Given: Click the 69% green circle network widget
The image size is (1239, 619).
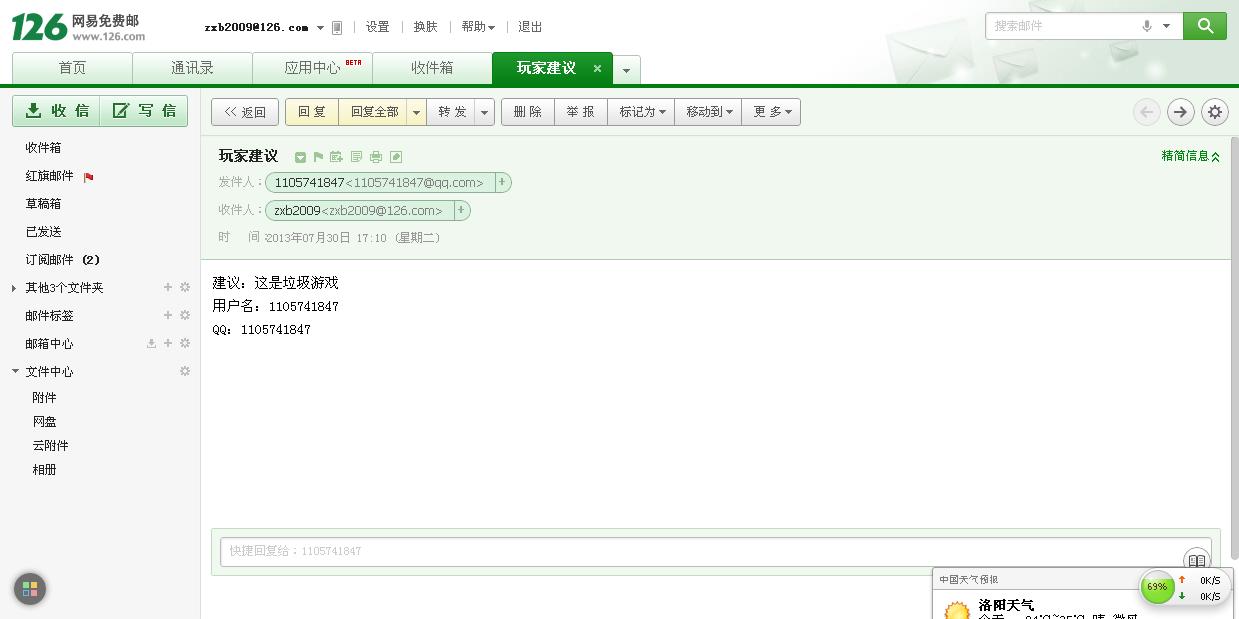Looking at the screenshot, I should [1157, 587].
